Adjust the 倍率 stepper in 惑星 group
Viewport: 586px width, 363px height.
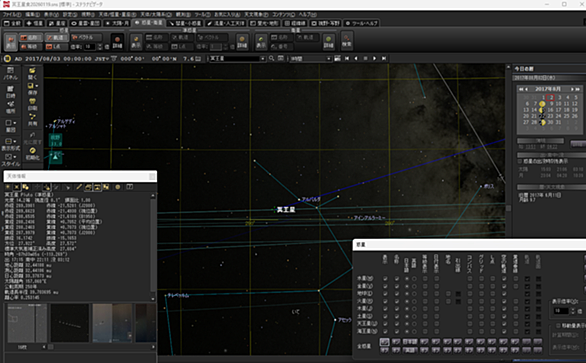pos(100,47)
